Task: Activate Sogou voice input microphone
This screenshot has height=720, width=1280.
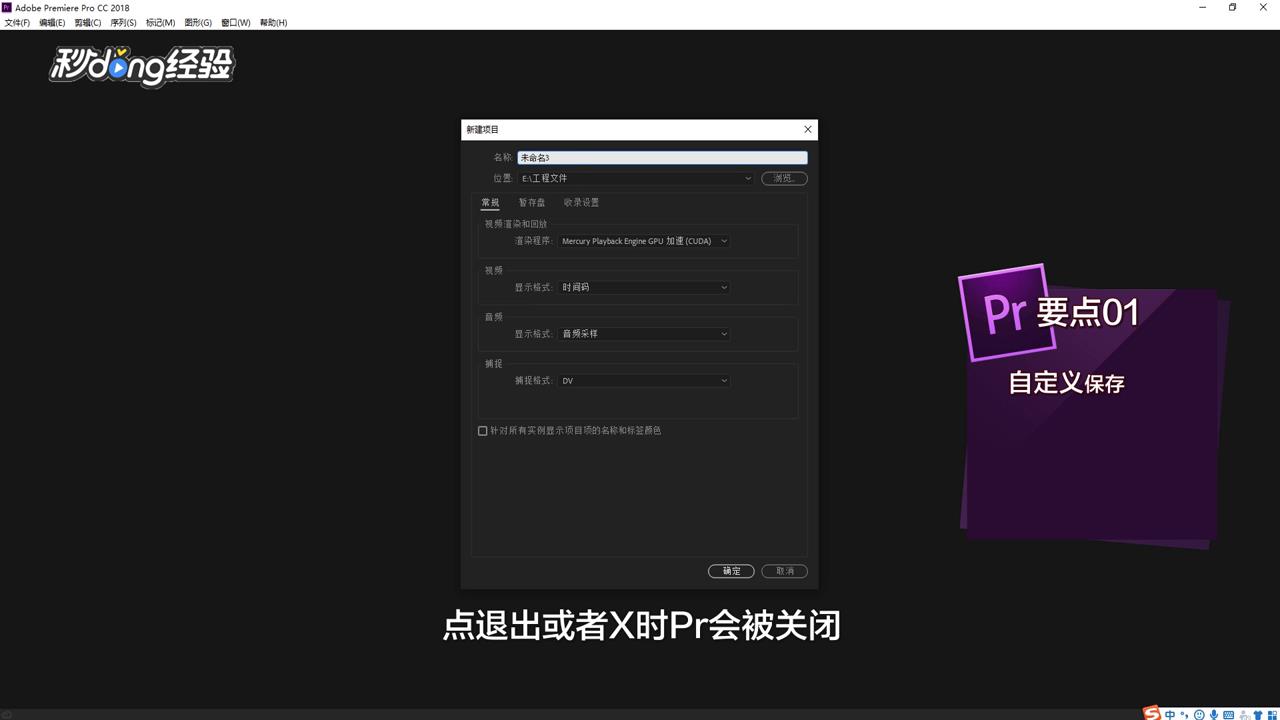Action: pos(1214,714)
